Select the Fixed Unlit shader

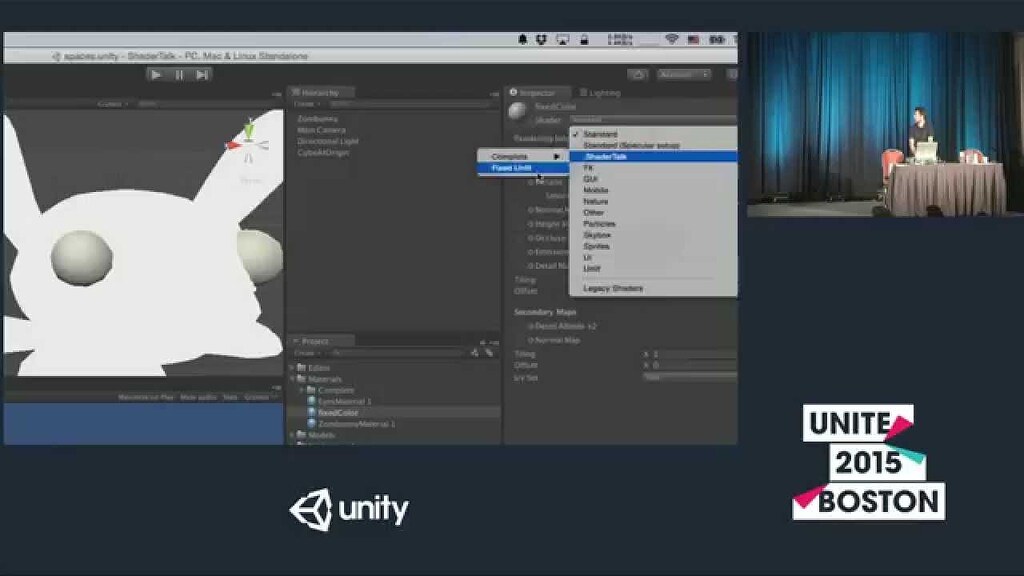[x=522, y=168]
